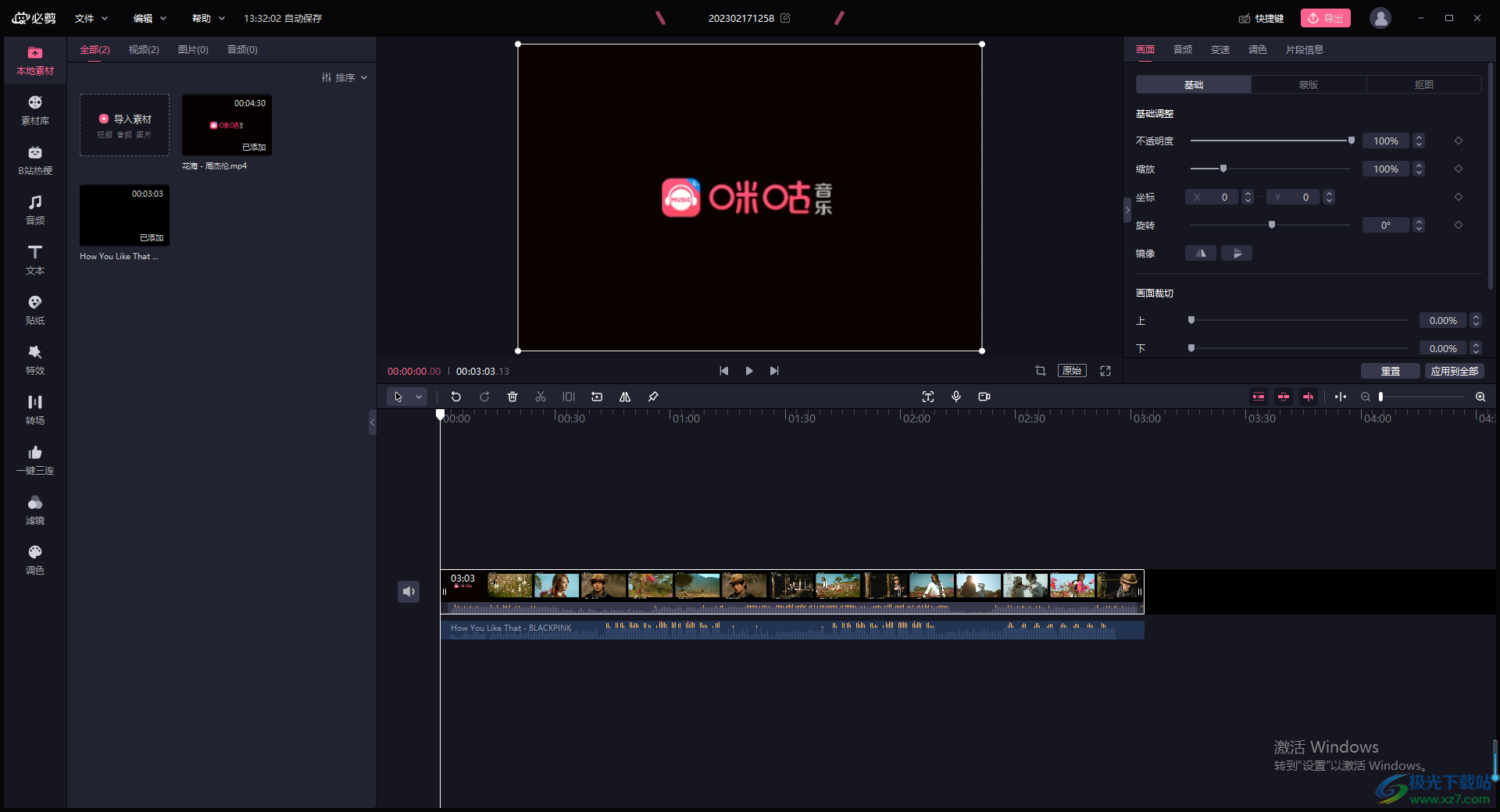
Task: Click the crop icon below the preview
Action: 1041,371
